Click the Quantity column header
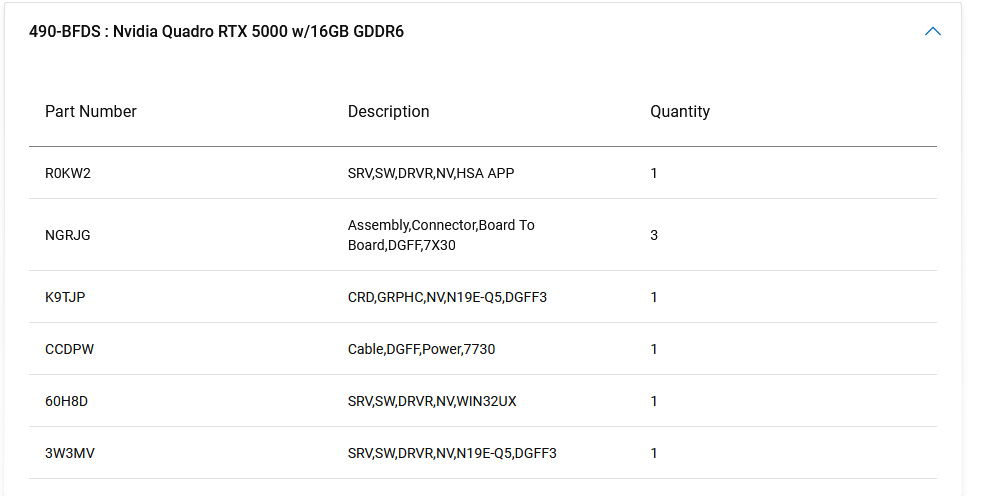985x496 pixels. click(680, 112)
